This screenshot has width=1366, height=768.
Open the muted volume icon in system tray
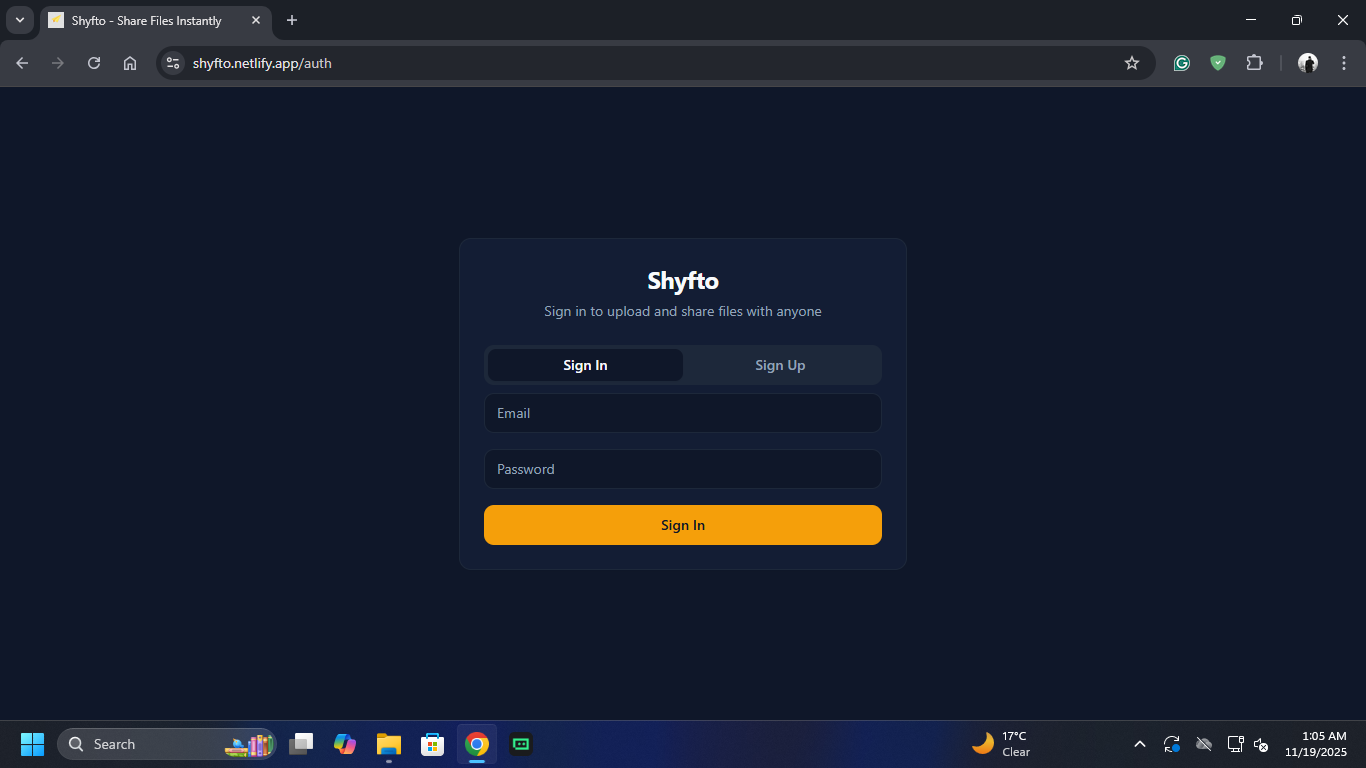click(1261, 744)
